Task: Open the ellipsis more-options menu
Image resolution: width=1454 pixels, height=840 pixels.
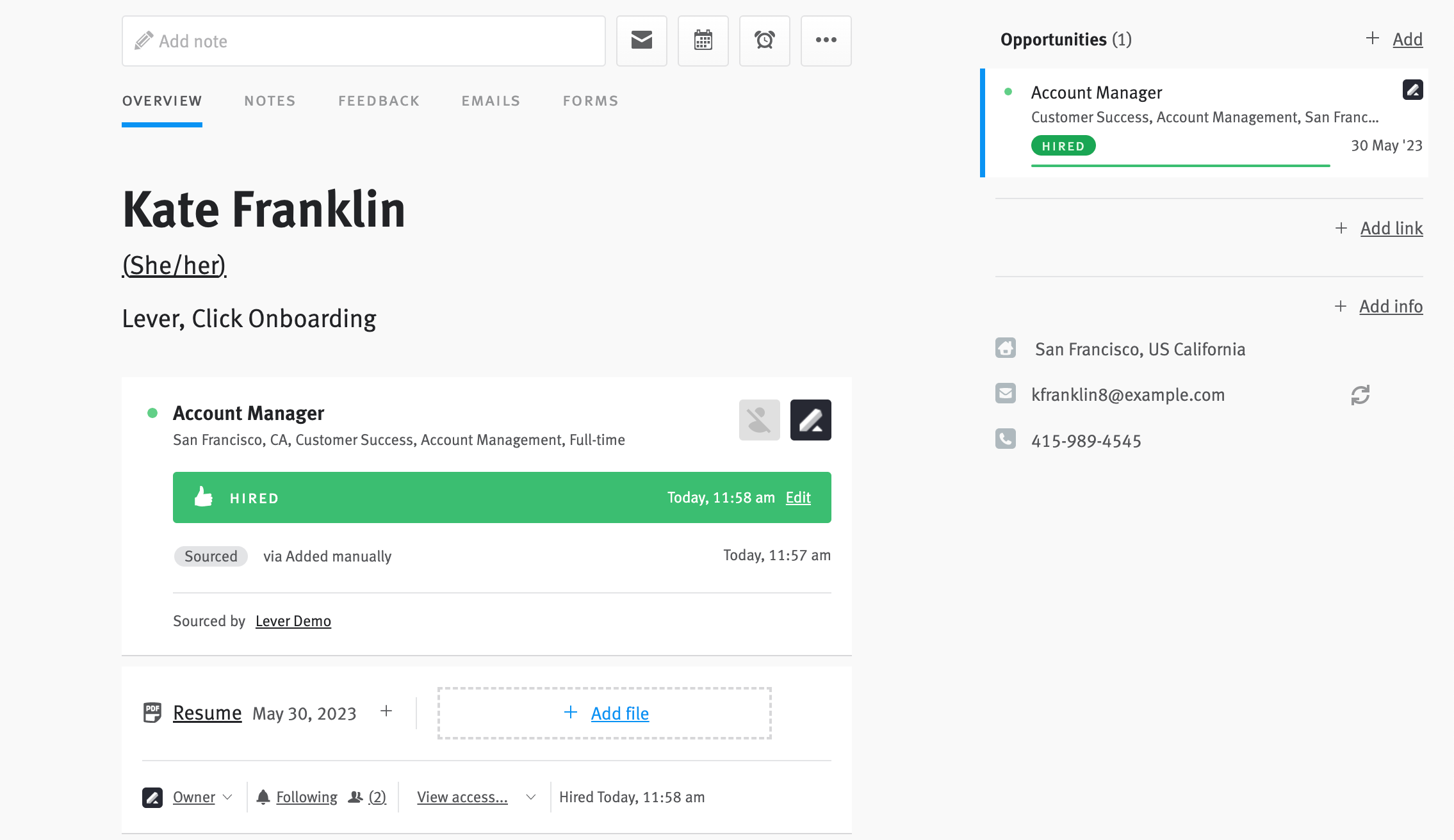Action: click(x=826, y=40)
